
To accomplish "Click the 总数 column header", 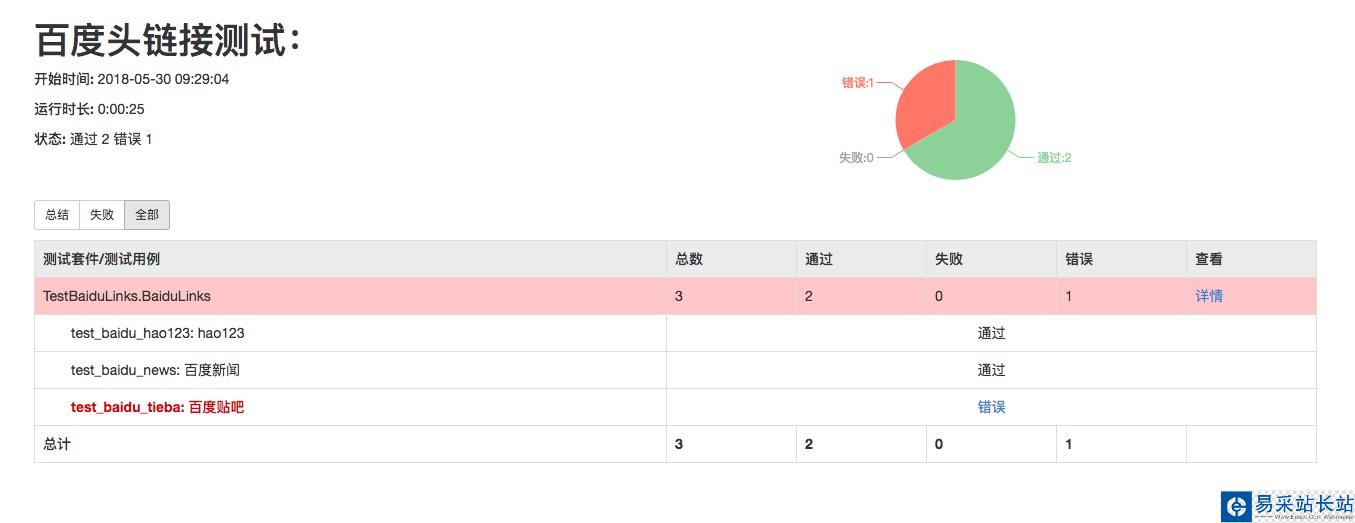I will 689,259.
